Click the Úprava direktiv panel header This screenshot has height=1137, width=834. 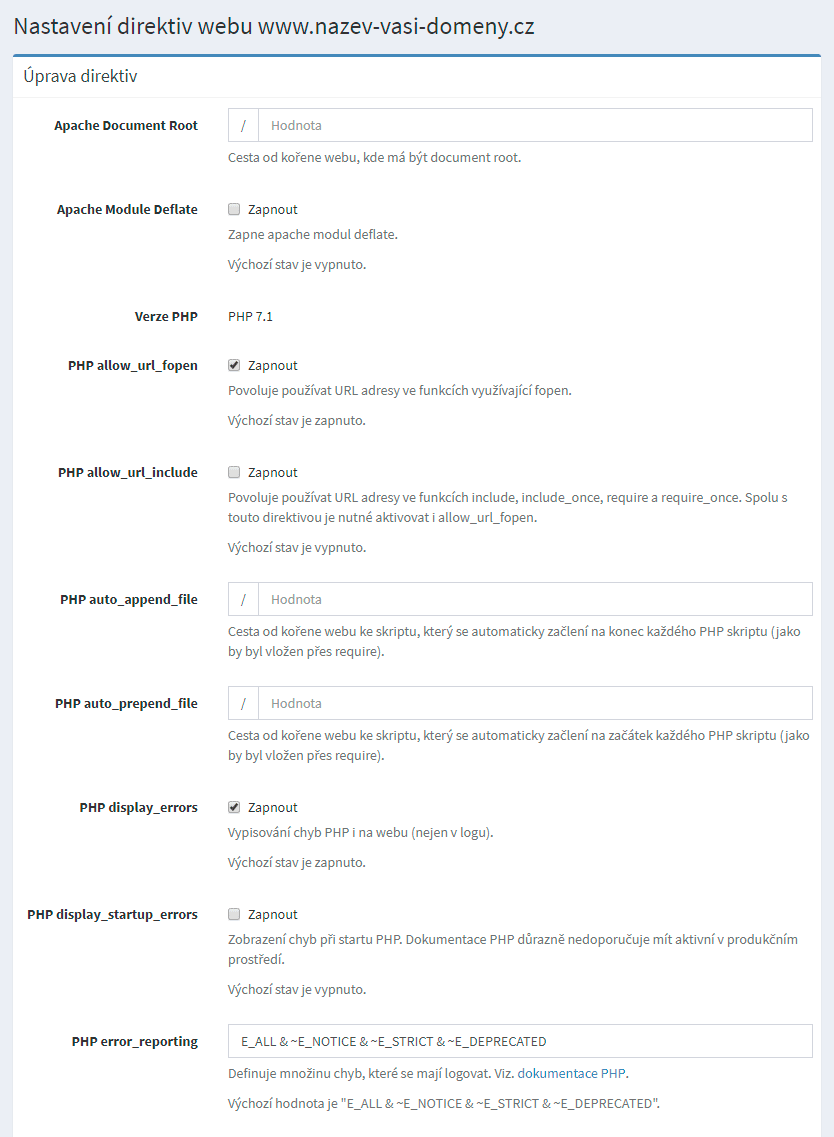pyautogui.click(x=80, y=76)
